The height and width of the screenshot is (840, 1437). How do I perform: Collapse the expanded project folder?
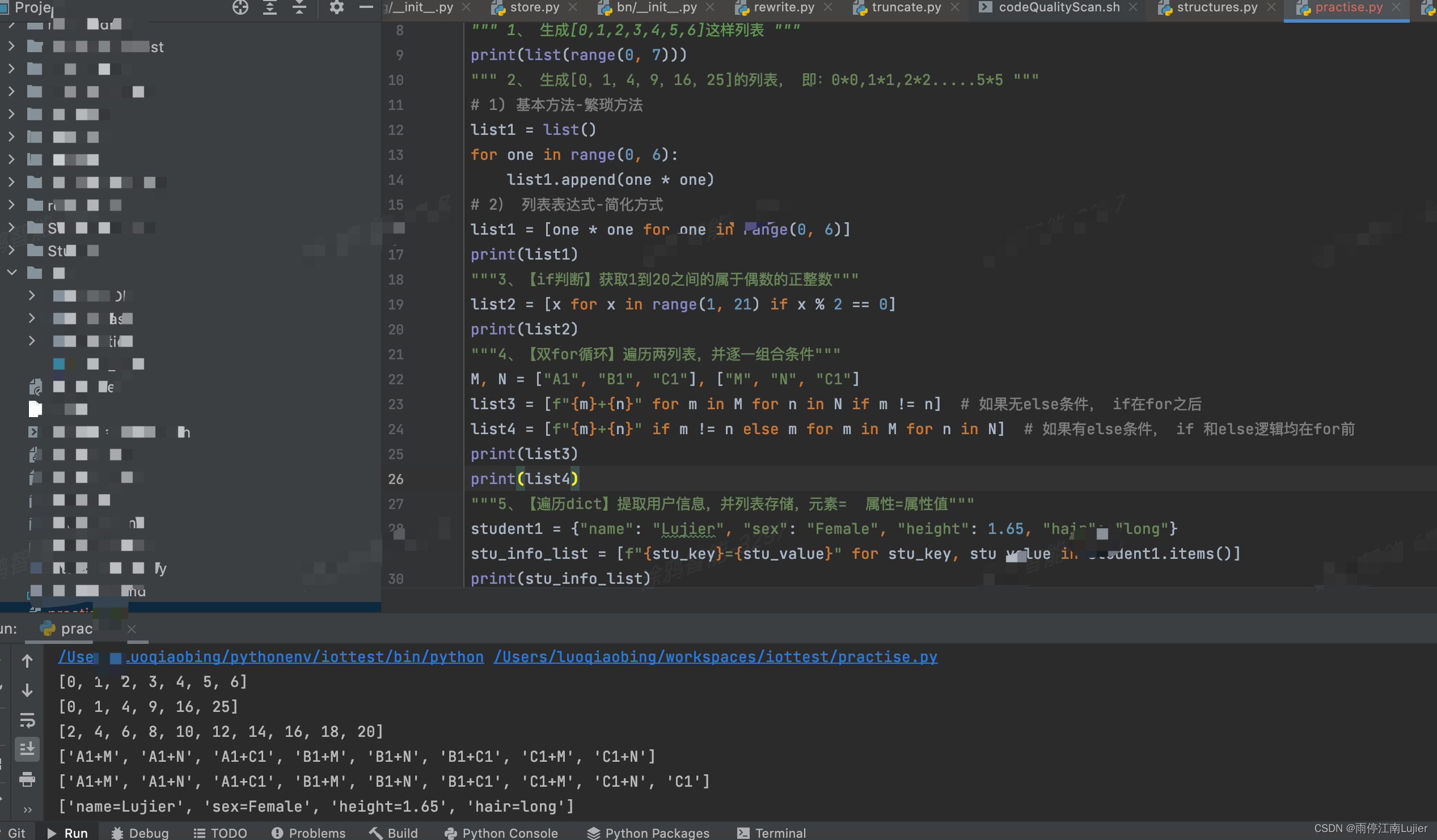[11, 273]
